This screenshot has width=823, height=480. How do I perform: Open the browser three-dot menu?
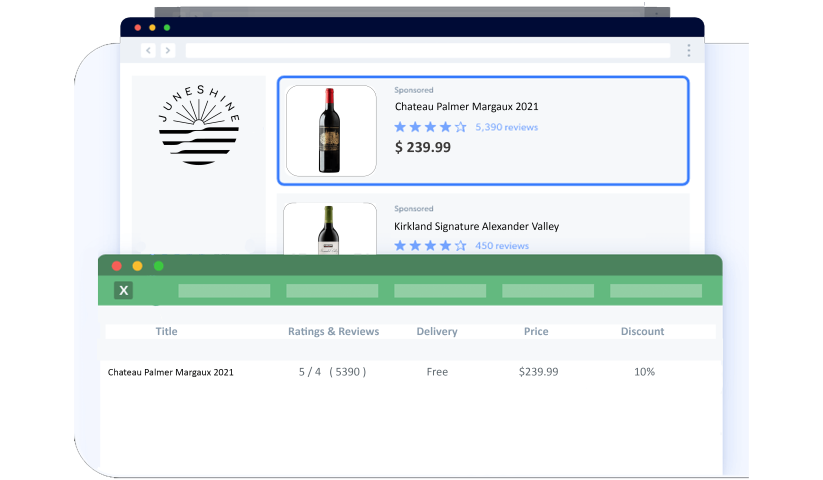click(x=689, y=50)
